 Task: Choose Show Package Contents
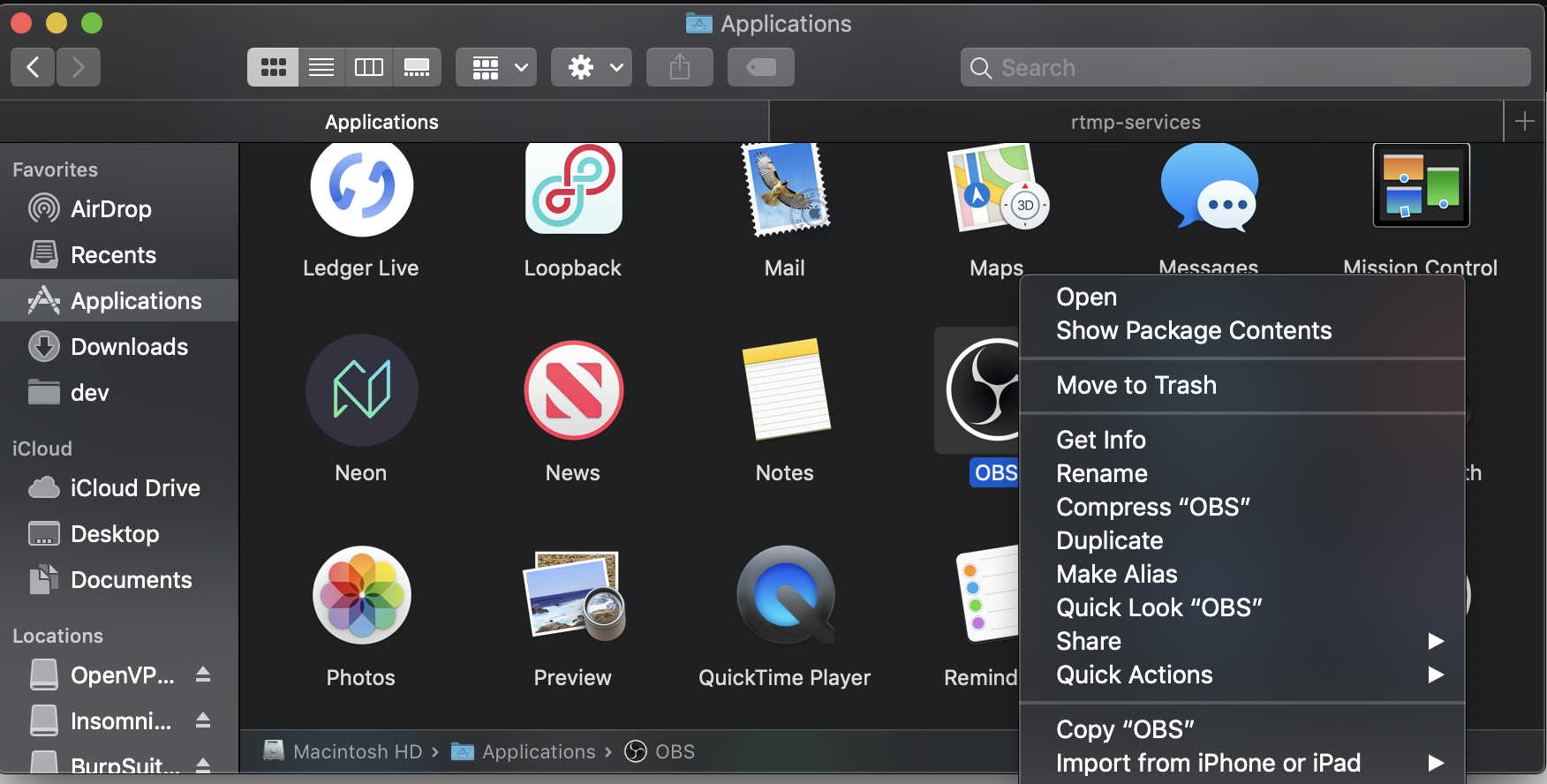pyautogui.click(x=1242, y=331)
